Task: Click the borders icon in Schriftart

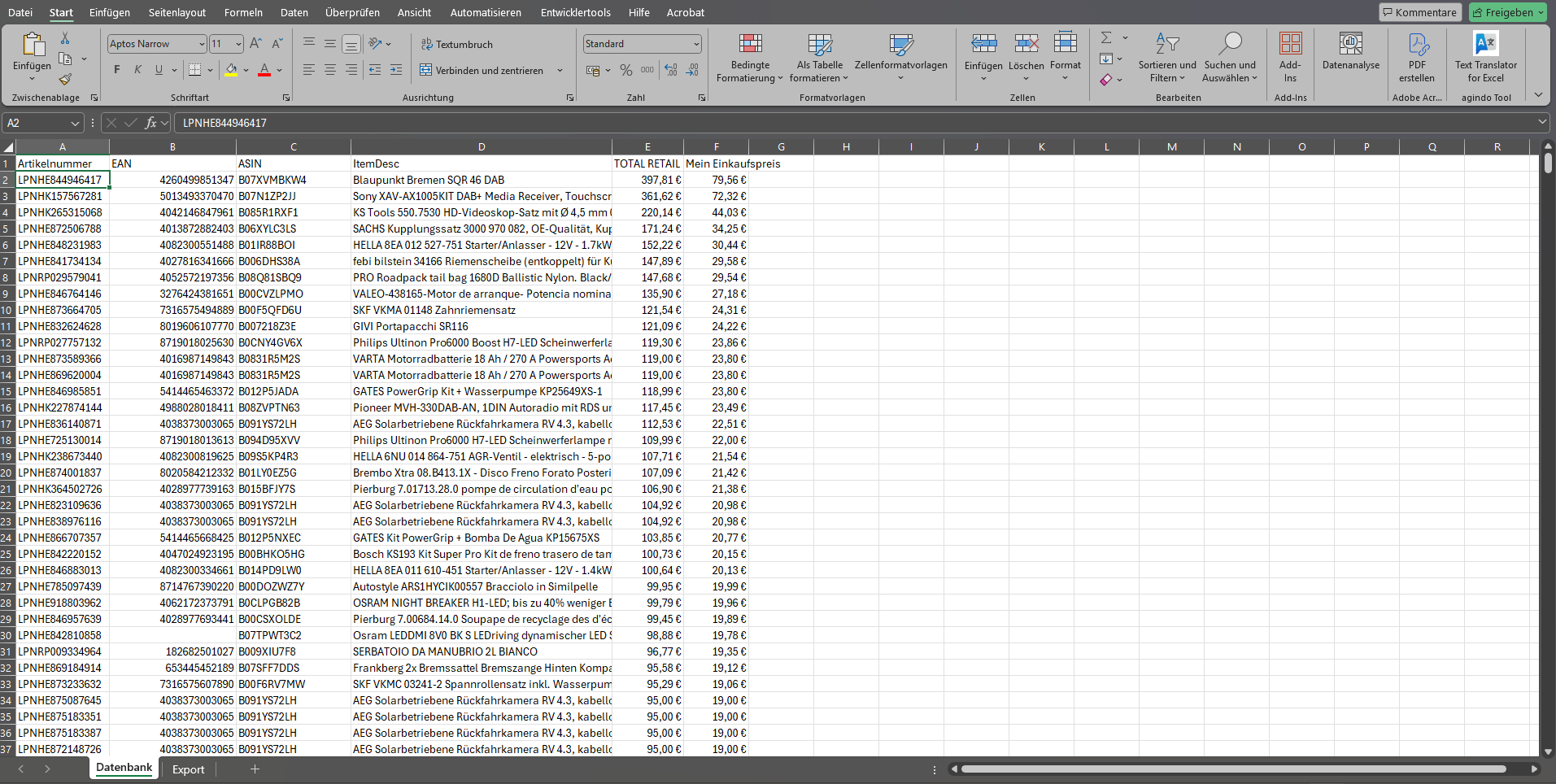Action: click(195, 70)
